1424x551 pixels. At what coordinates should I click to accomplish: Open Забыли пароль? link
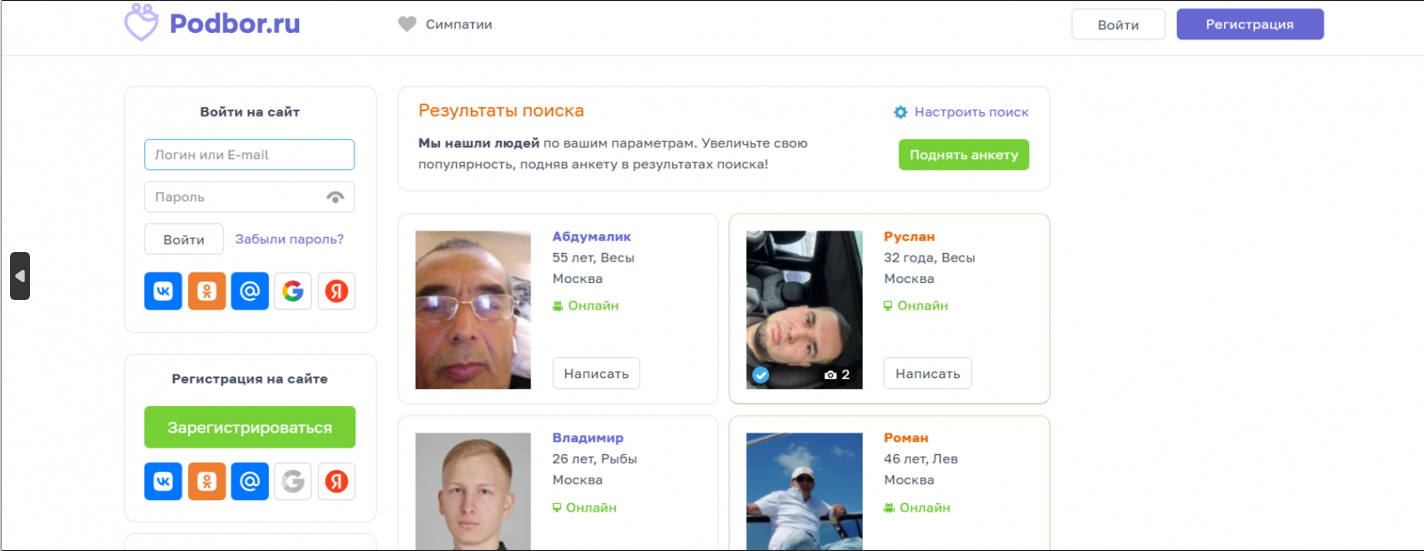(290, 240)
